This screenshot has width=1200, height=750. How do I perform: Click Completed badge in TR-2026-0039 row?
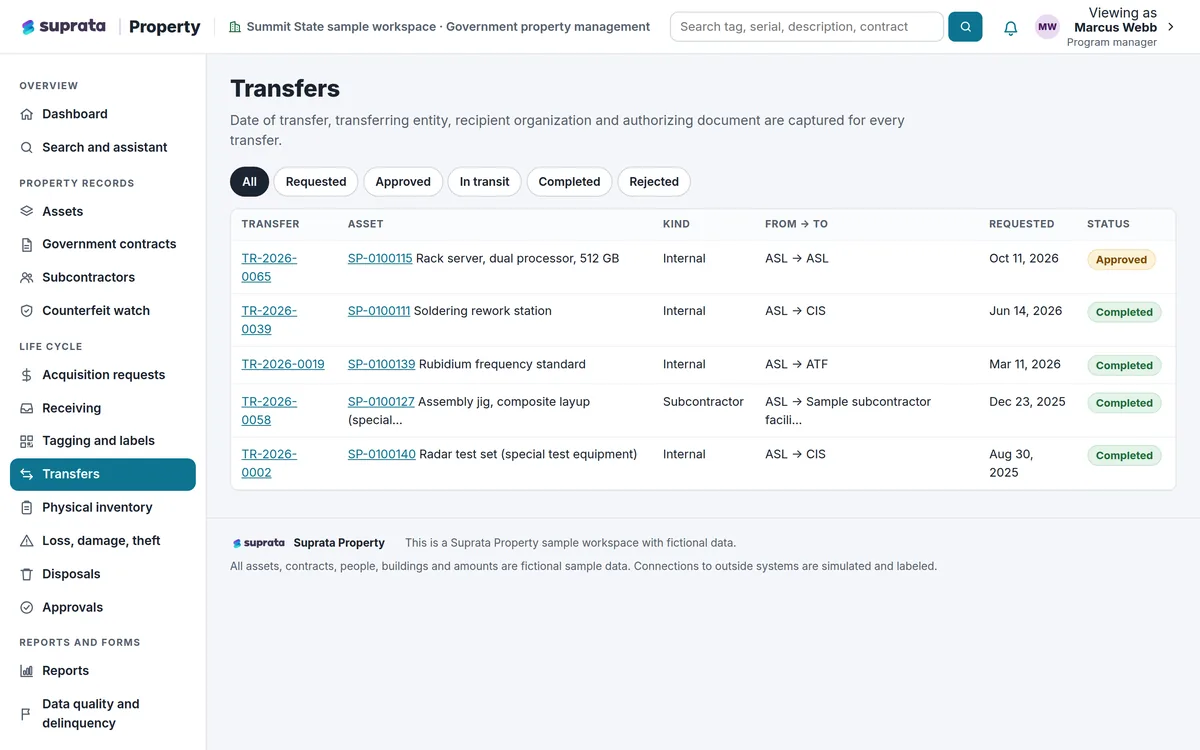point(1124,312)
